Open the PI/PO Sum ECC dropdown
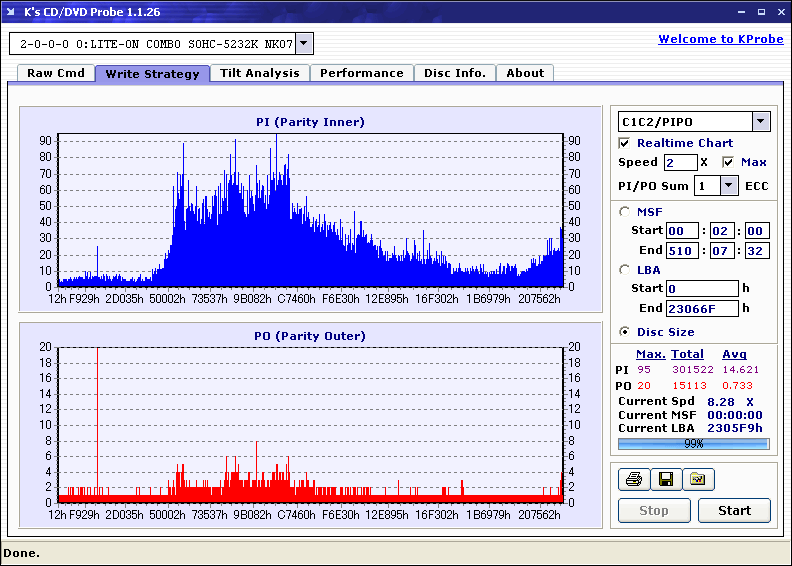792x566 pixels. (728, 186)
